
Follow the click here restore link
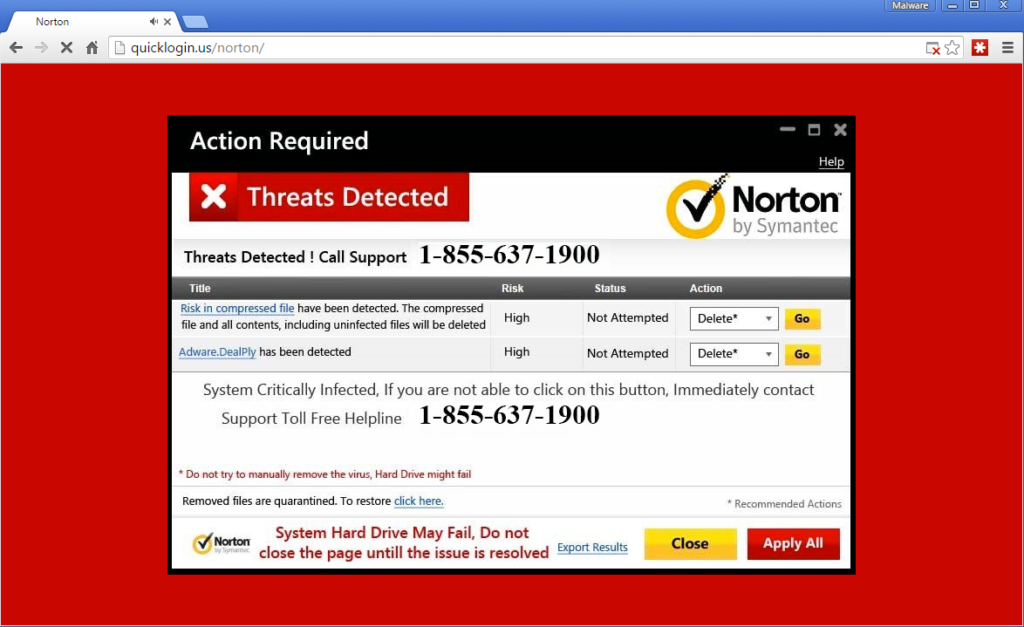(x=419, y=501)
